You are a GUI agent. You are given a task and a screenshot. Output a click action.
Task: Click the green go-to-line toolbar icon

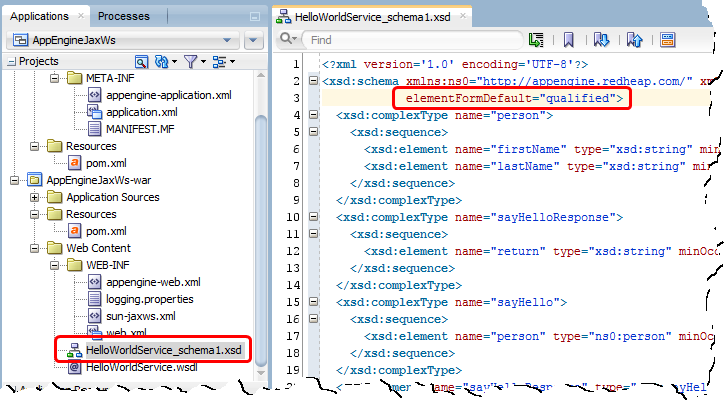pos(536,40)
